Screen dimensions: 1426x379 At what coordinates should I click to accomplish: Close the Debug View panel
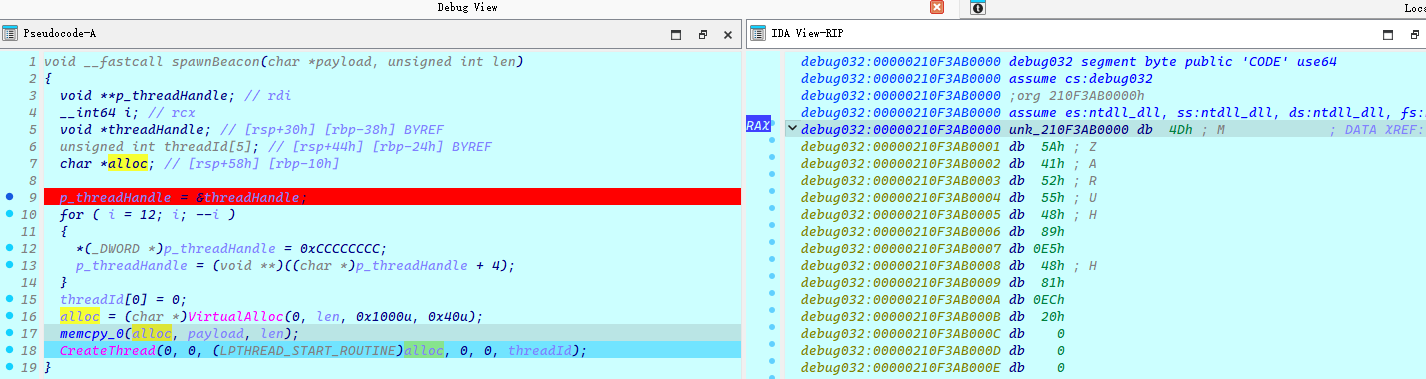click(x=937, y=8)
